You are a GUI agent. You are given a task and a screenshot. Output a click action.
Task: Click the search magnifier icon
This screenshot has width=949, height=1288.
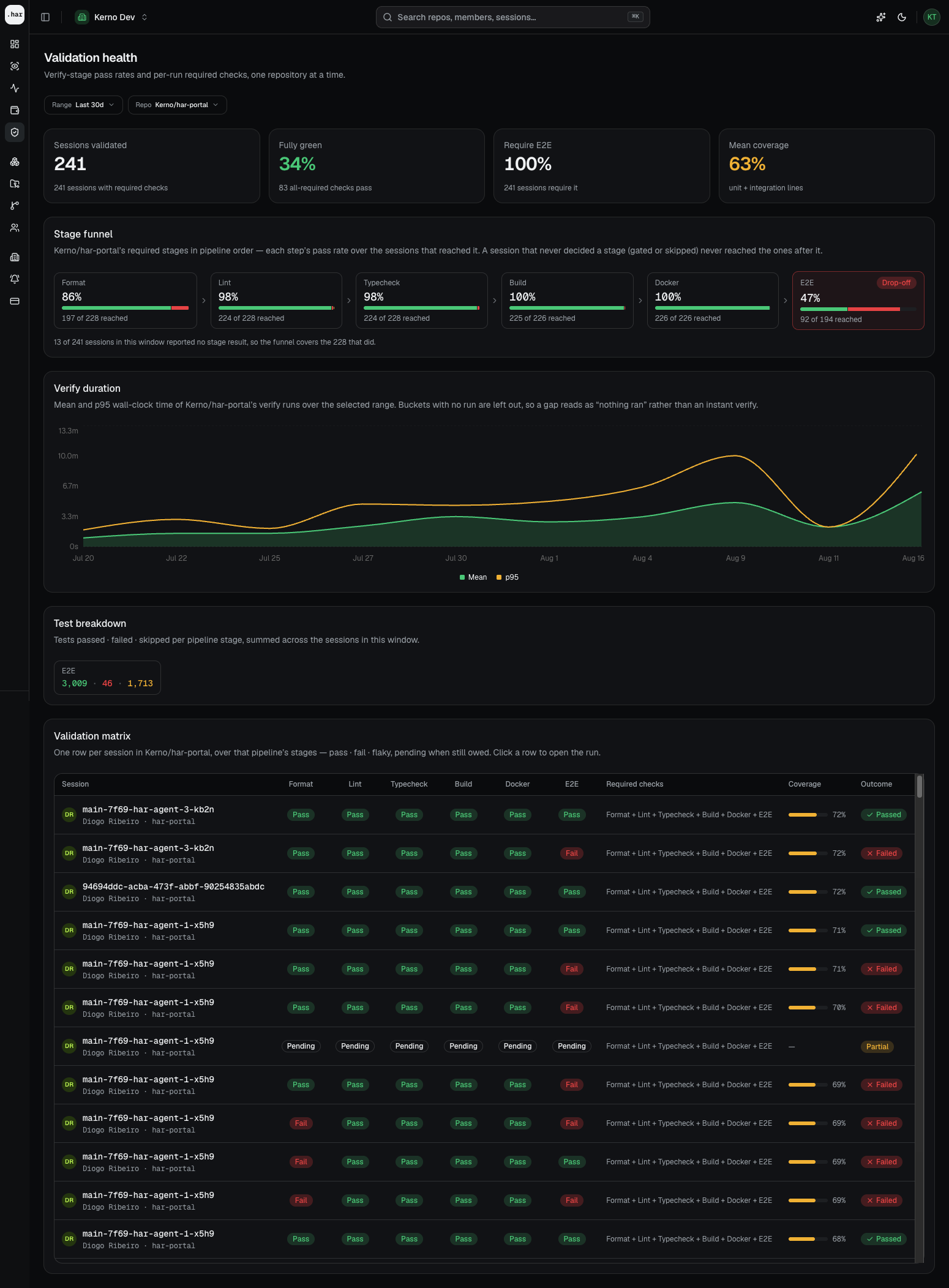[x=388, y=17]
